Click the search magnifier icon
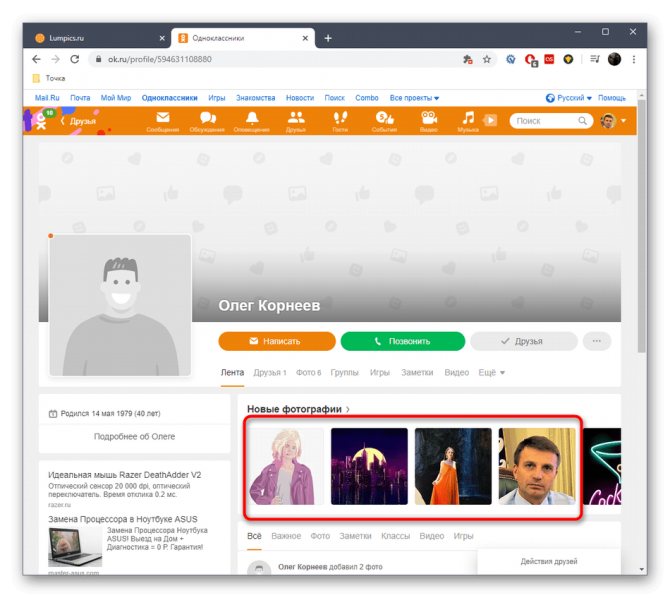 [x=582, y=121]
